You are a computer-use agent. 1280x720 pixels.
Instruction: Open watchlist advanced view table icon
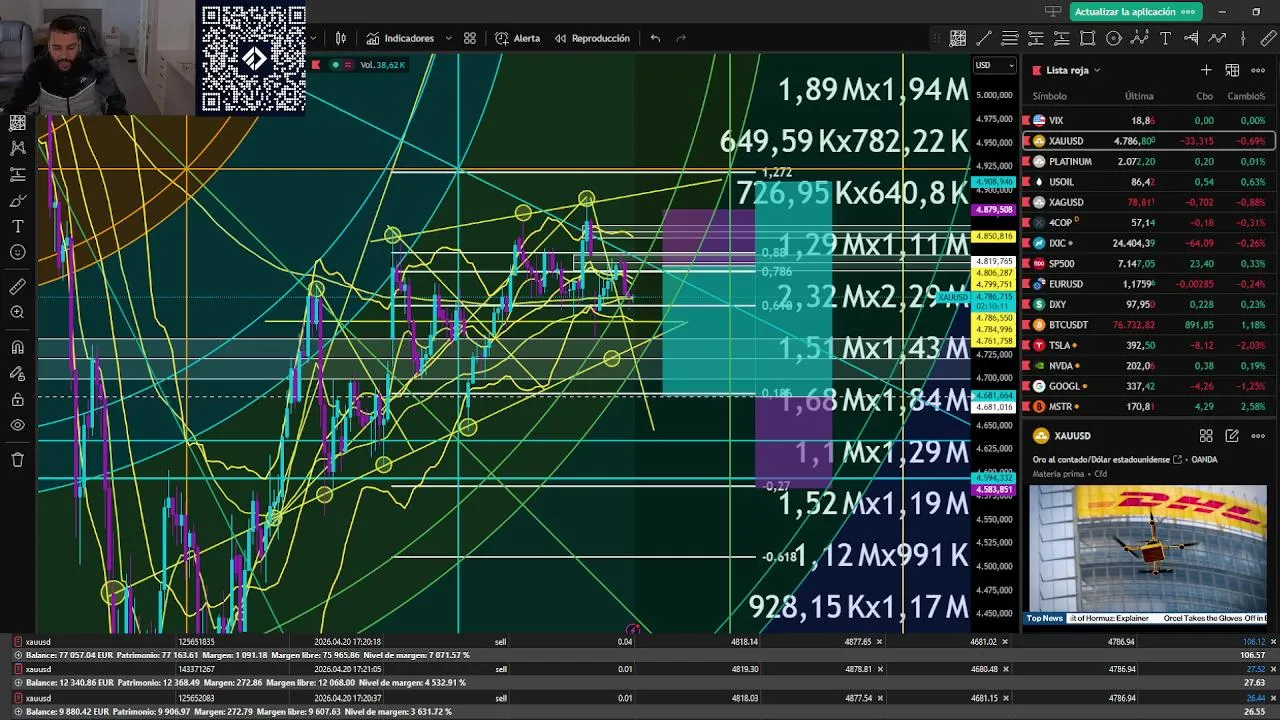1232,70
